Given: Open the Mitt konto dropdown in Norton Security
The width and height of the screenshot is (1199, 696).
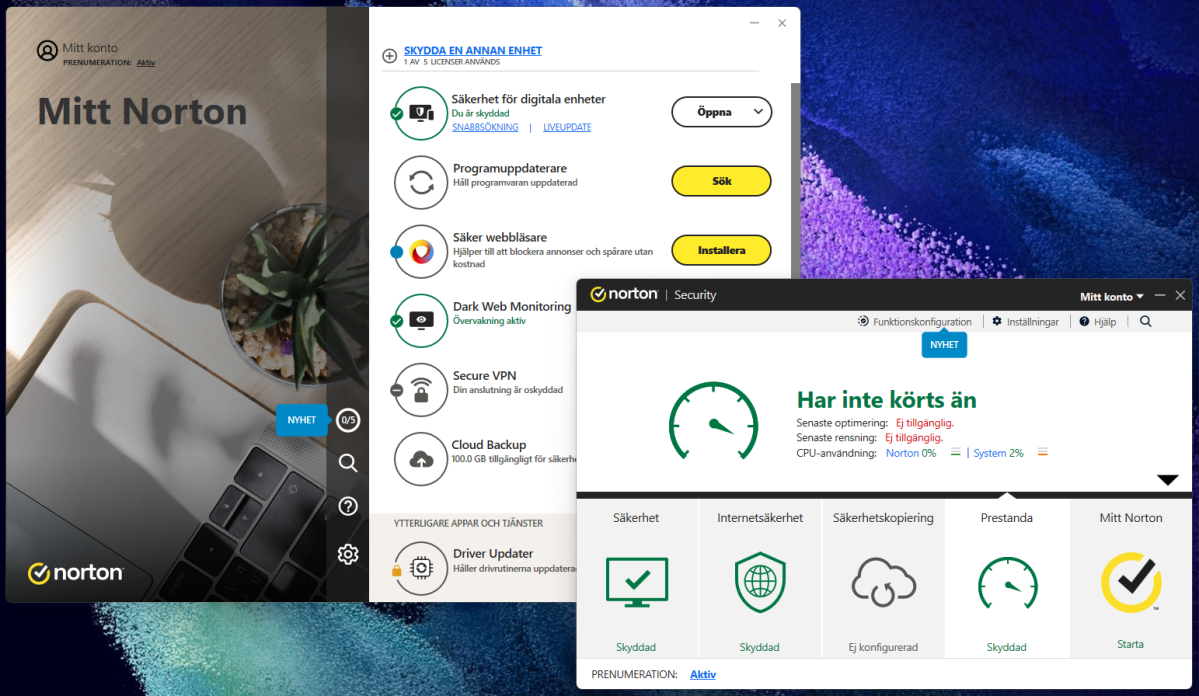Looking at the screenshot, I should [1111, 297].
